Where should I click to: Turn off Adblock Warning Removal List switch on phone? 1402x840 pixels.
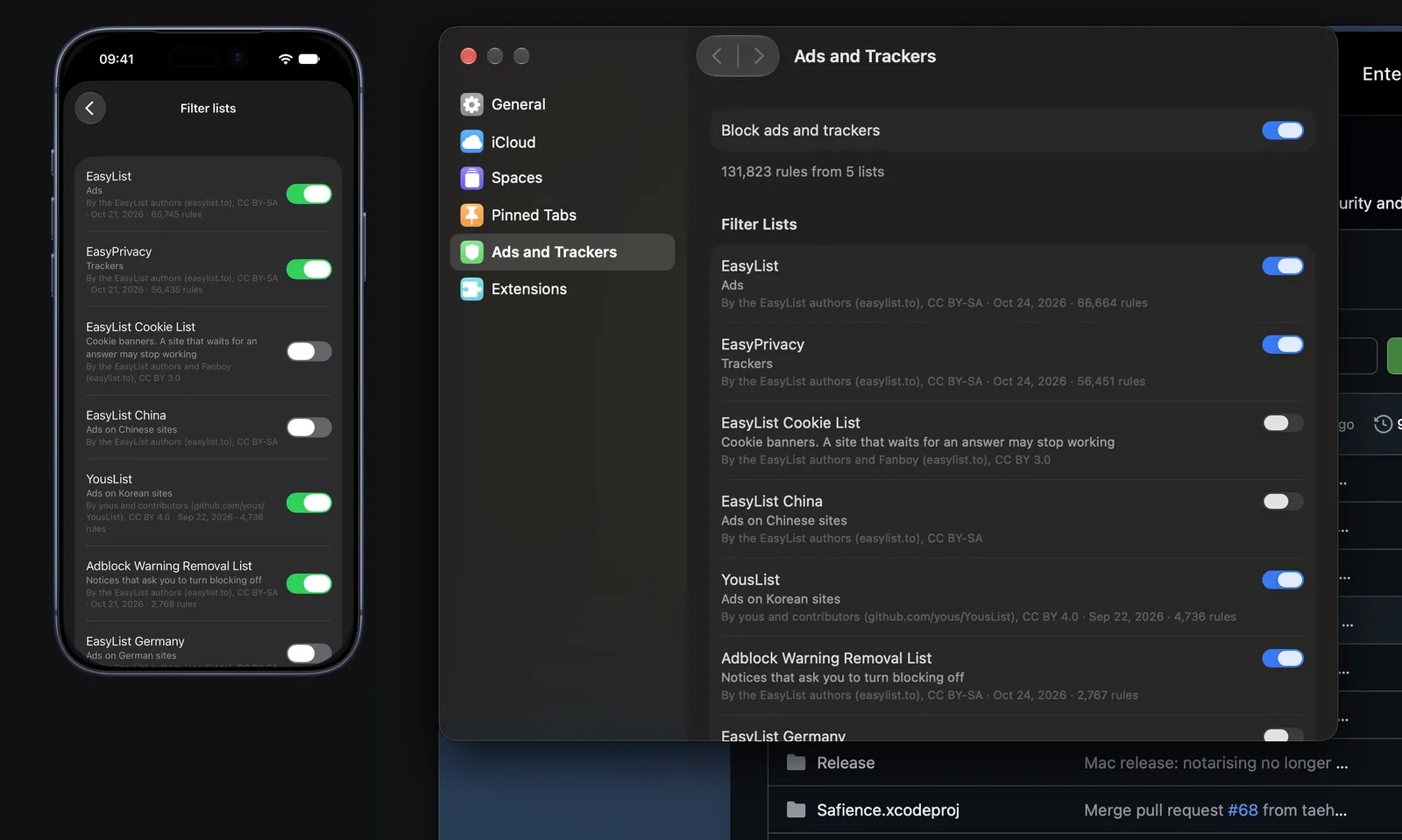pos(309,583)
